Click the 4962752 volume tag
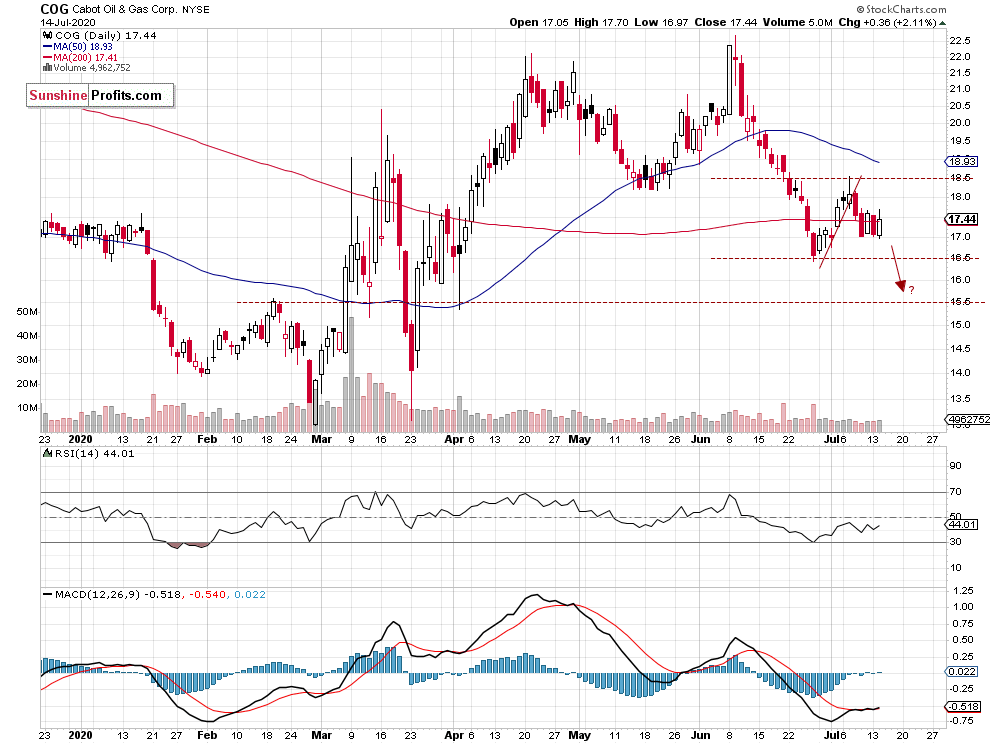This screenshot has width=990, height=744. click(x=967, y=419)
